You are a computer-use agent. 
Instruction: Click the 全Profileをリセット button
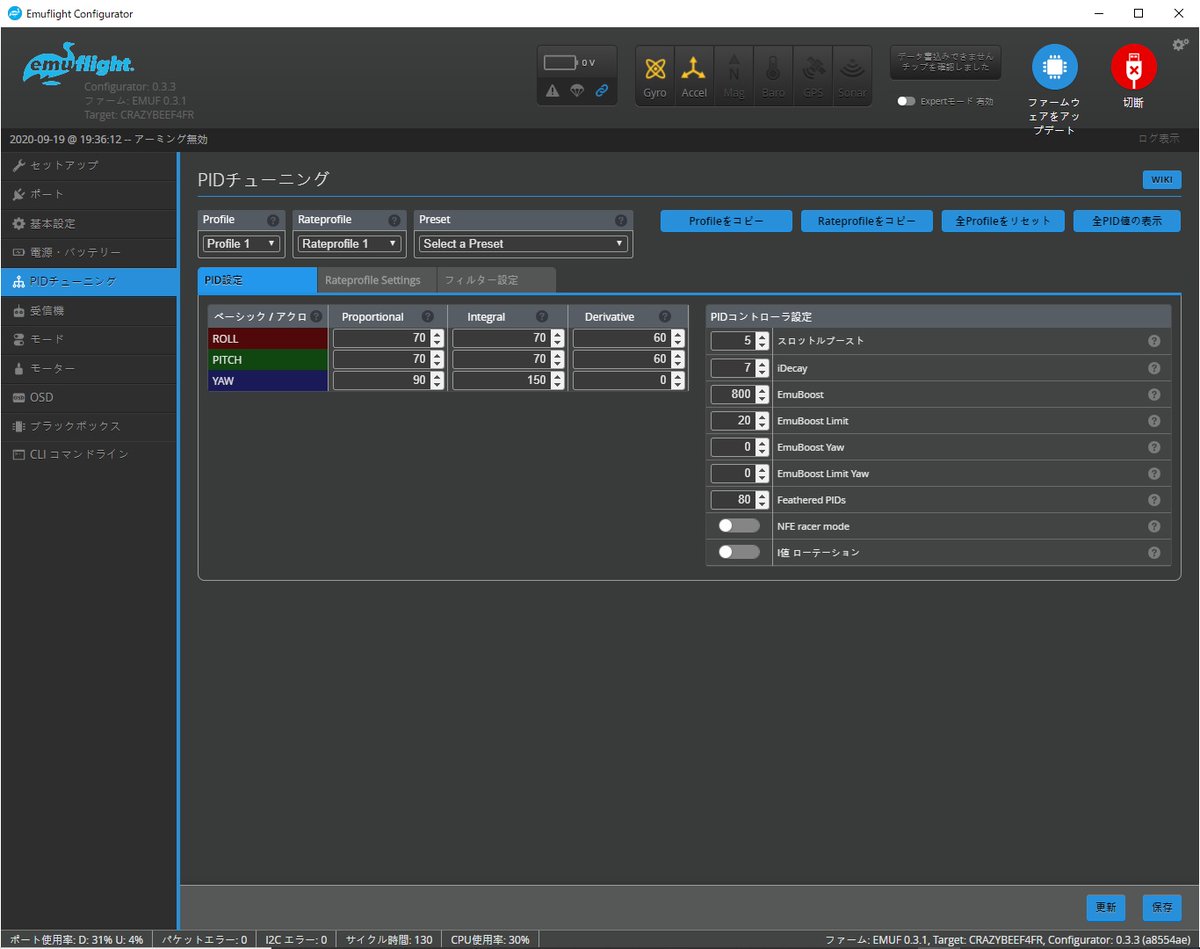tap(1003, 221)
